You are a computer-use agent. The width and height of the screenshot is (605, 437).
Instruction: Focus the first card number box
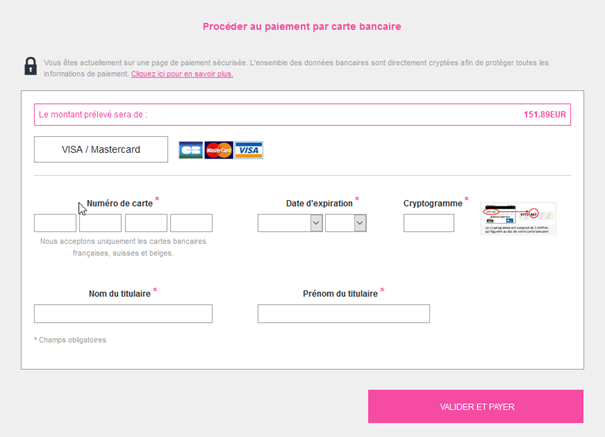click(x=55, y=223)
